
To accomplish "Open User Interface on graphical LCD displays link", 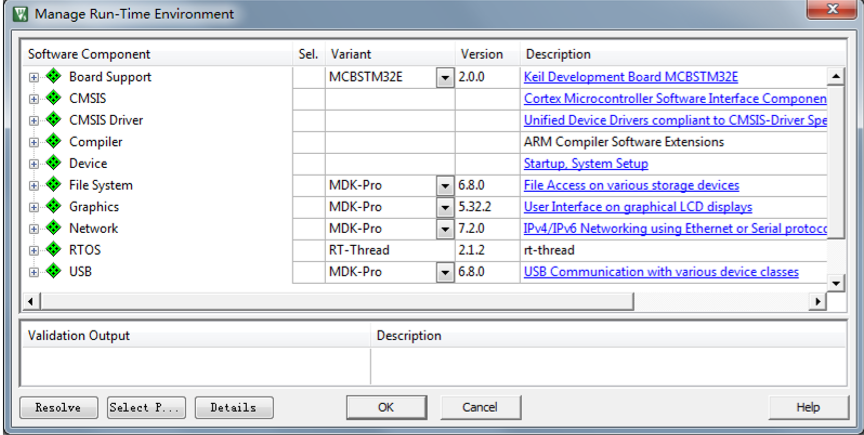I will 638,207.
